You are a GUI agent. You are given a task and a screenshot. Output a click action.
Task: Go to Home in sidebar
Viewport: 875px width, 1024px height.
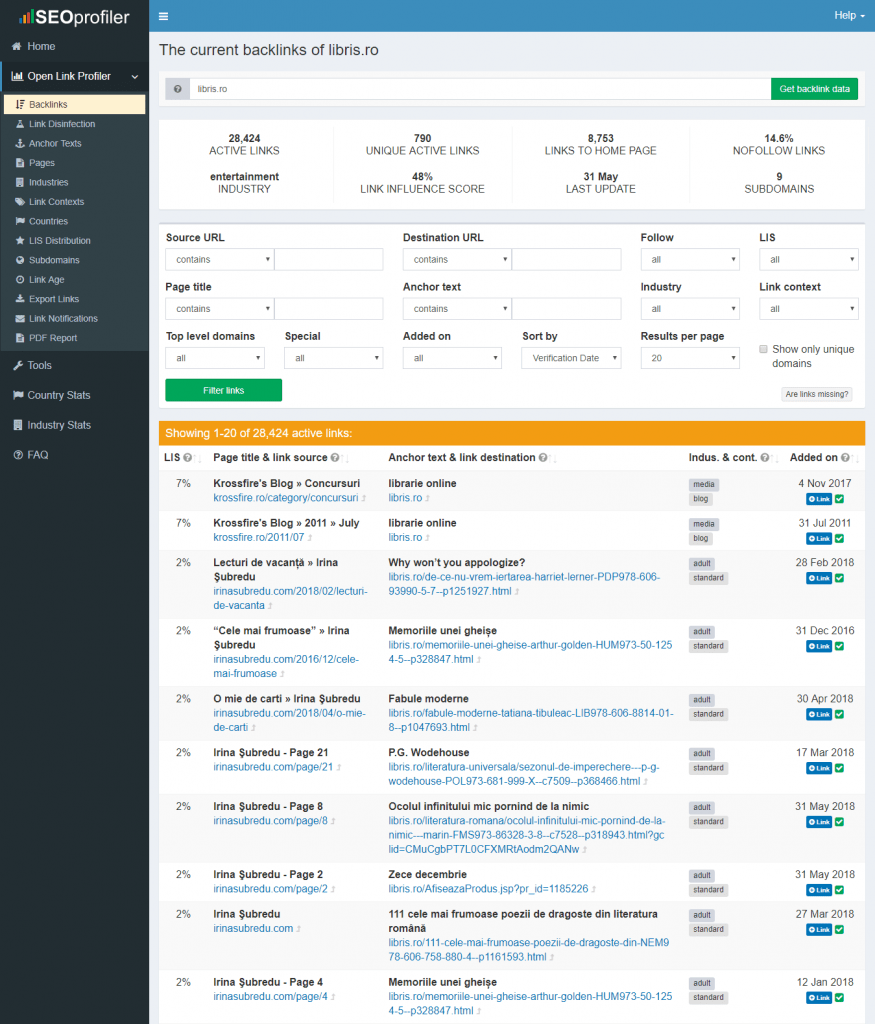click(x=41, y=46)
